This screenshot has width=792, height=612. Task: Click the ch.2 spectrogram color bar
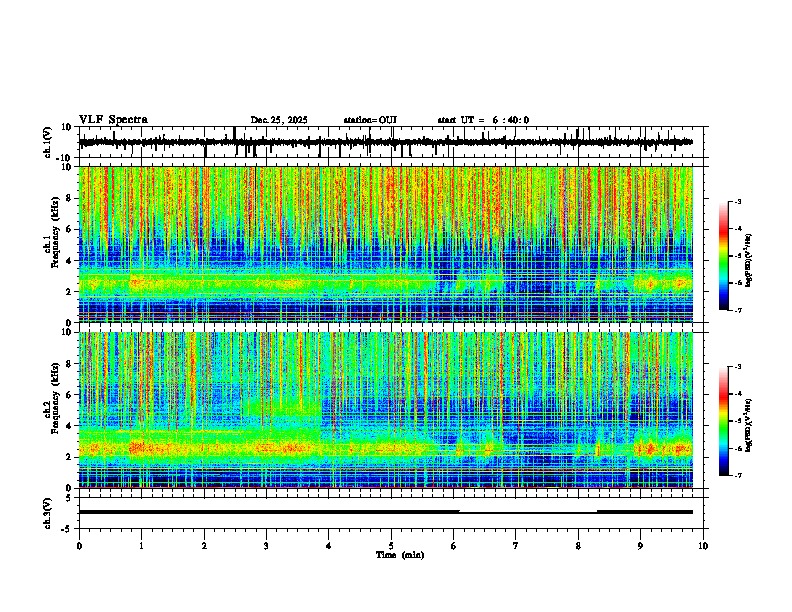click(x=724, y=421)
